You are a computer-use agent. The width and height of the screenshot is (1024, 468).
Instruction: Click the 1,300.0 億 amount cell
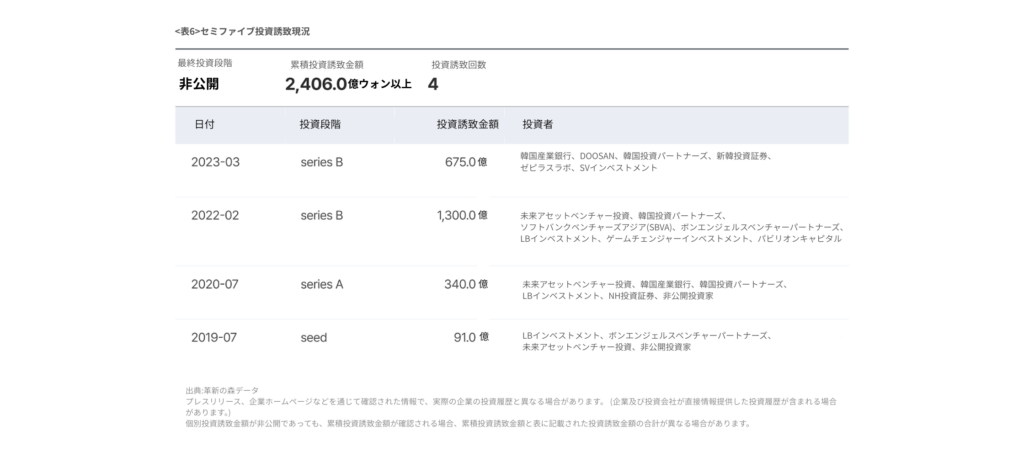pos(462,215)
